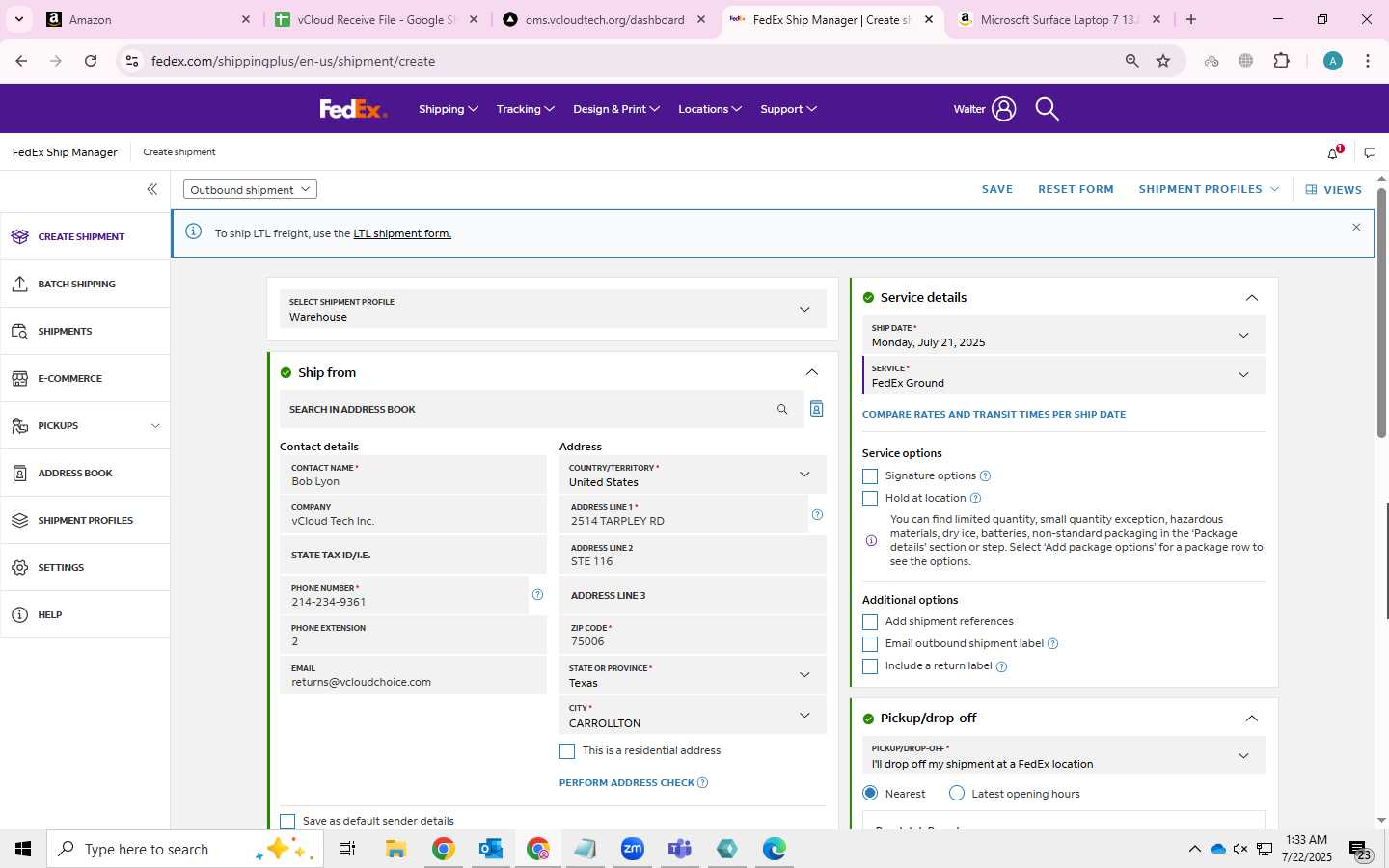Click help icon beside Include a return label
Image resolution: width=1389 pixels, height=868 pixels.
pos(1001,666)
